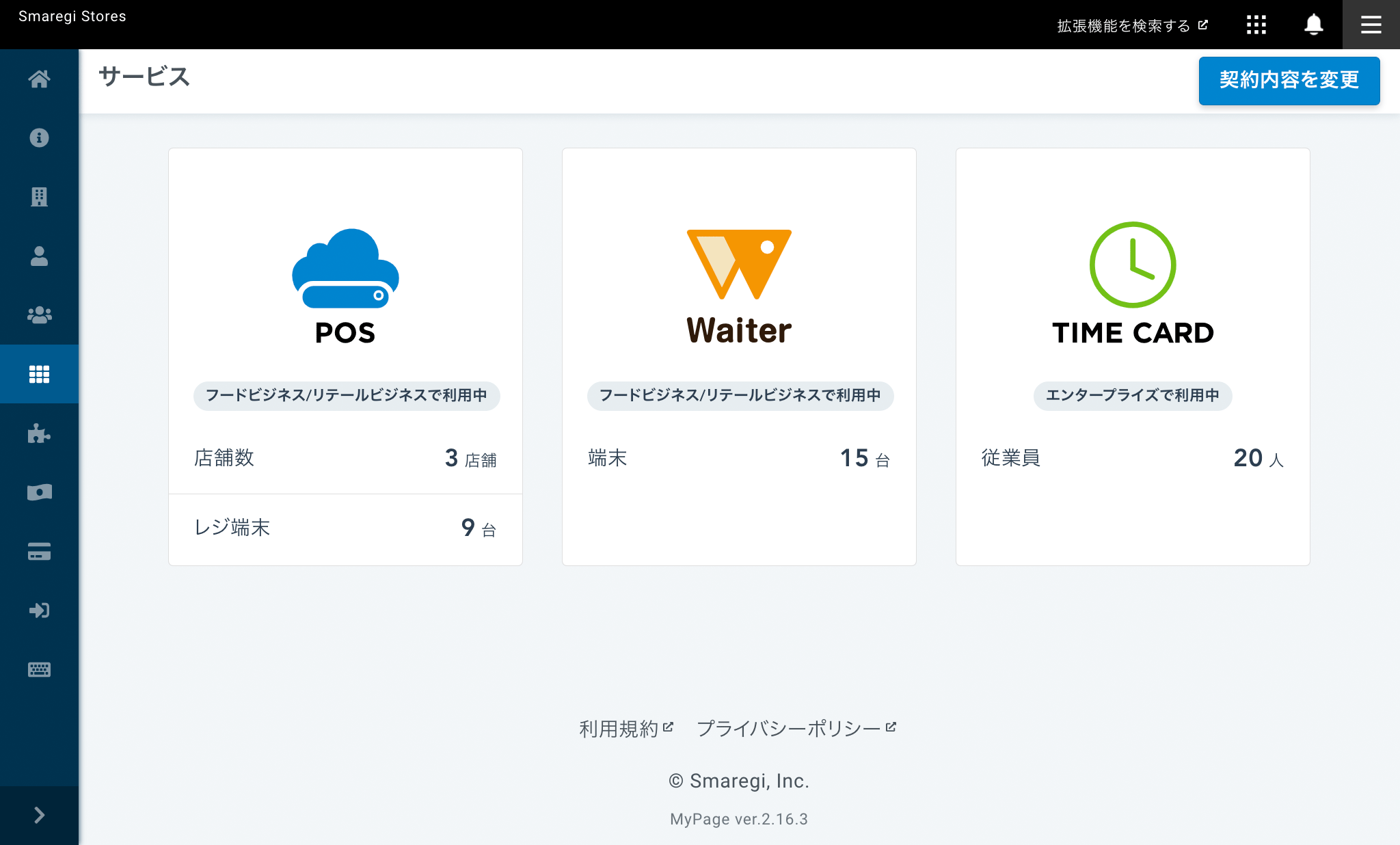Click the information circle sidebar icon
The height and width of the screenshot is (845, 1400).
point(39,138)
